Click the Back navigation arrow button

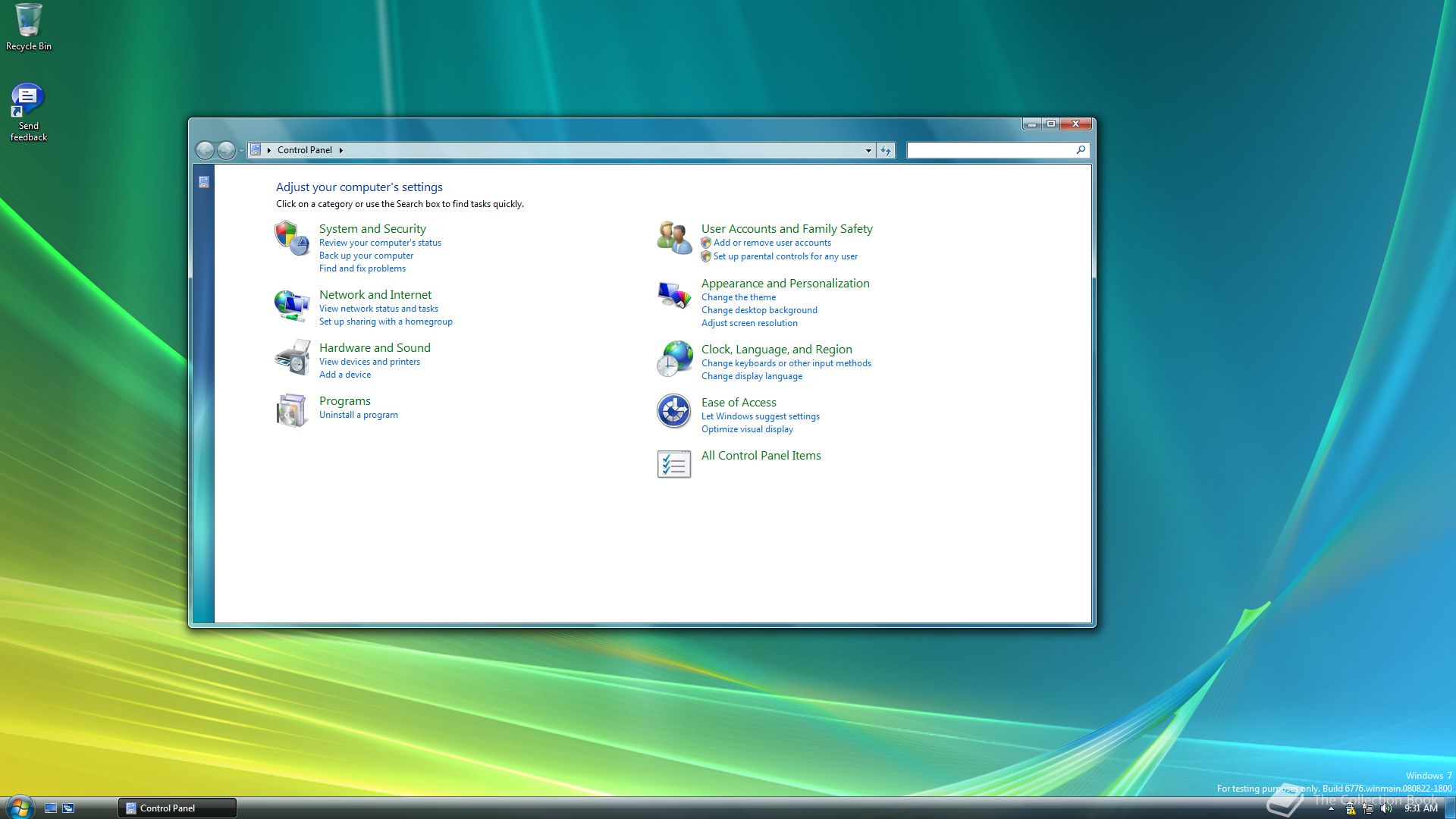click(x=205, y=150)
